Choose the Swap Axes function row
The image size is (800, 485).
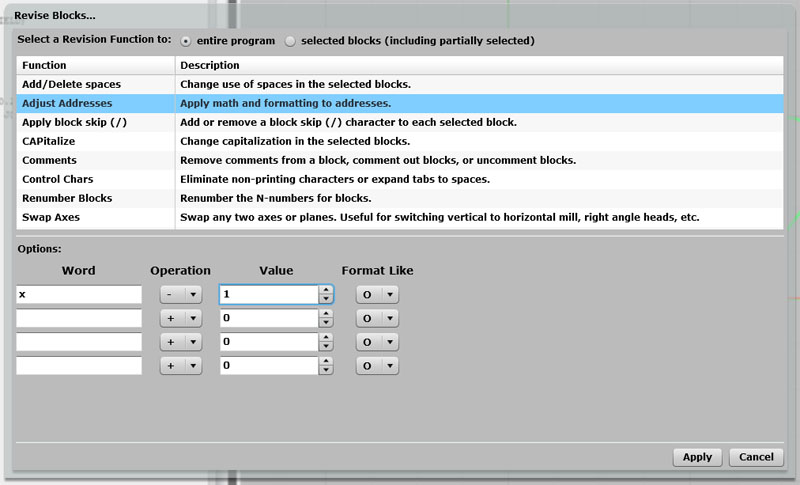click(400, 217)
